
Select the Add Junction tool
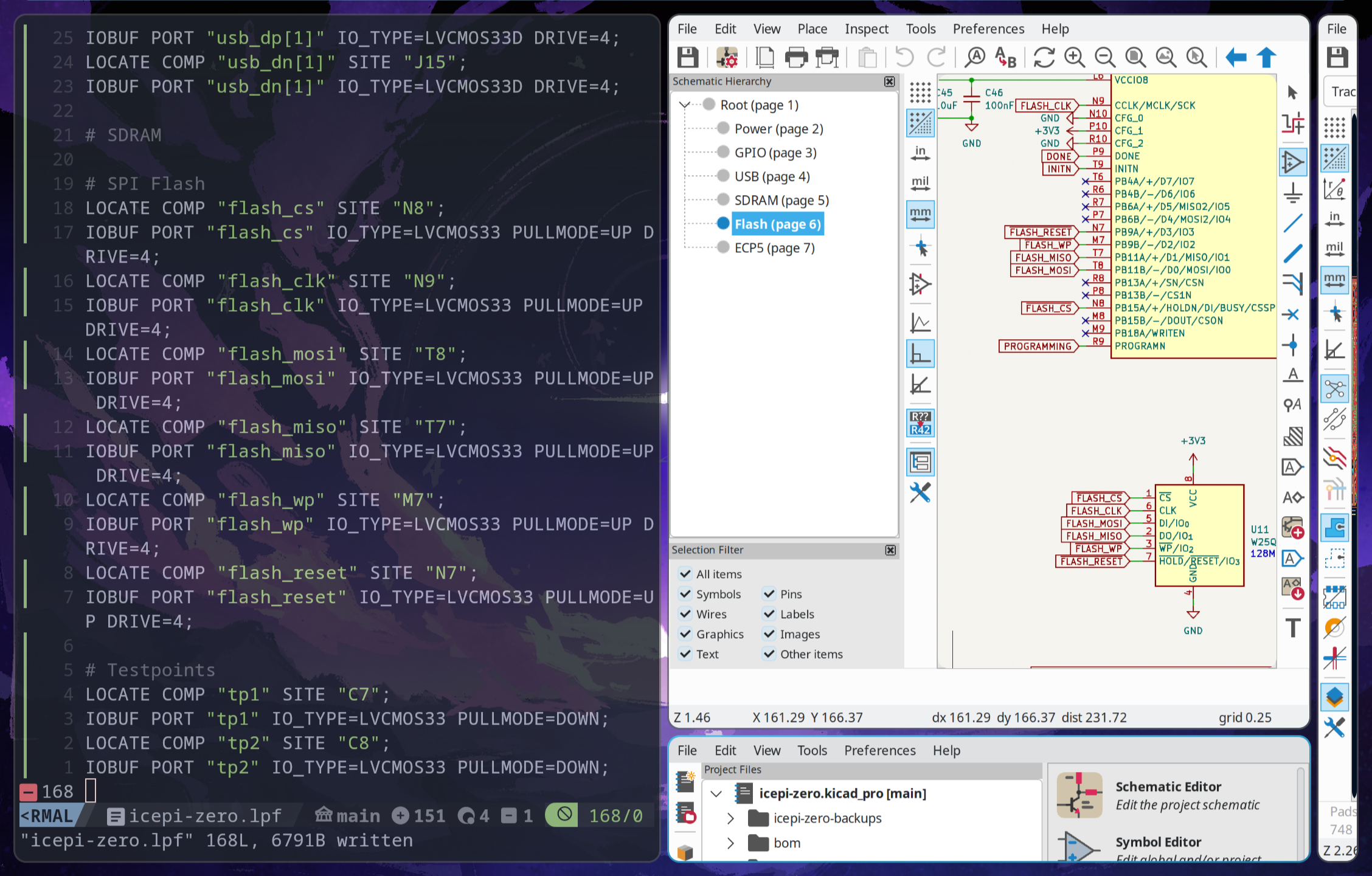(1293, 345)
